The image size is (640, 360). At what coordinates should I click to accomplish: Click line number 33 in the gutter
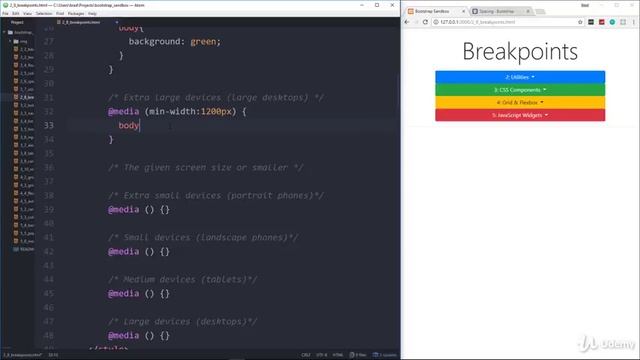point(49,125)
